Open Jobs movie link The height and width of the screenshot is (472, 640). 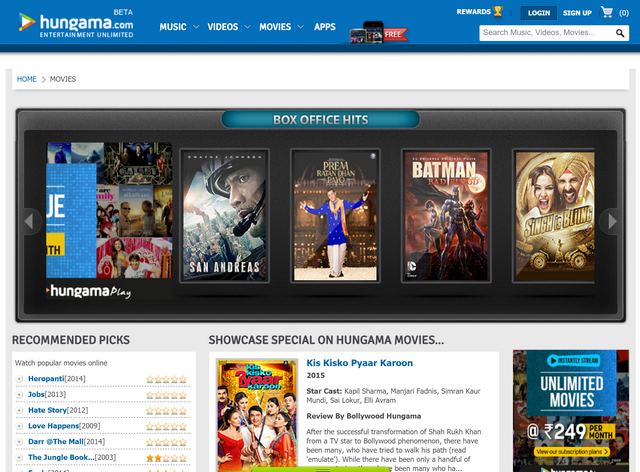coord(36,394)
